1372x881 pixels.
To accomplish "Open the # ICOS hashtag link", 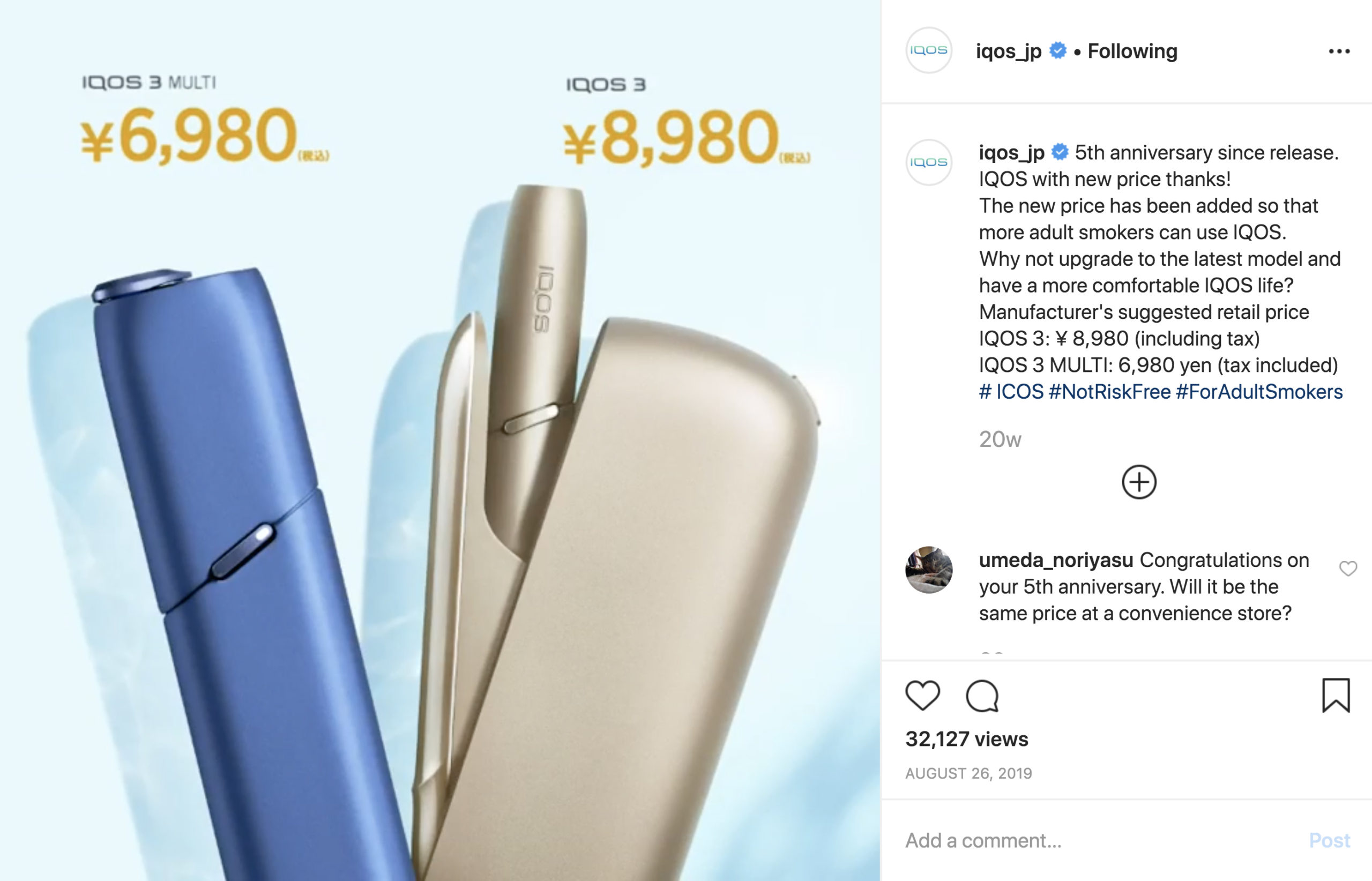I will click(x=1011, y=392).
